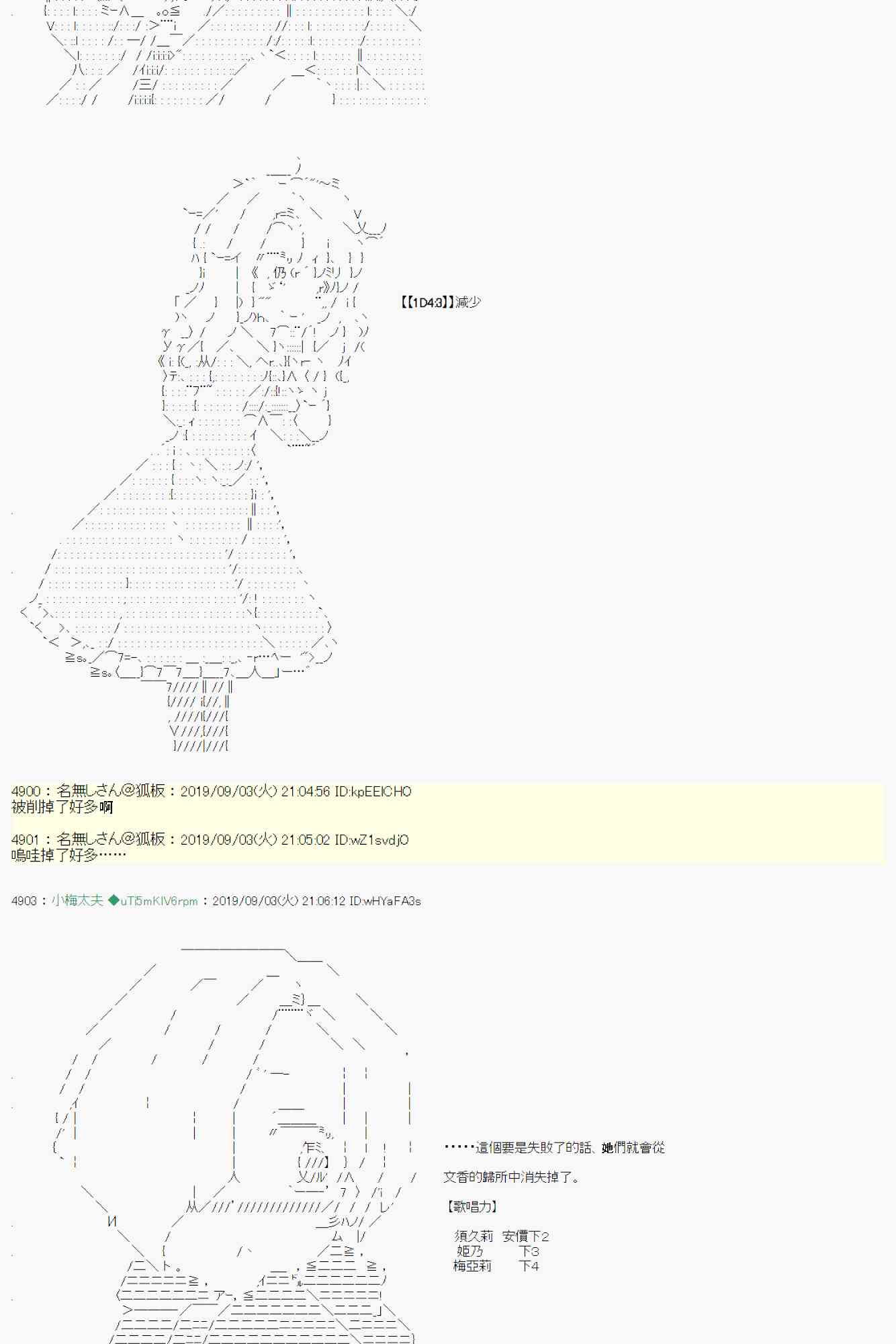Click the 【1D43】減少 dice roll text
Image resolution: width=896 pixels, height=1344 pixels.
coord(441,302)
